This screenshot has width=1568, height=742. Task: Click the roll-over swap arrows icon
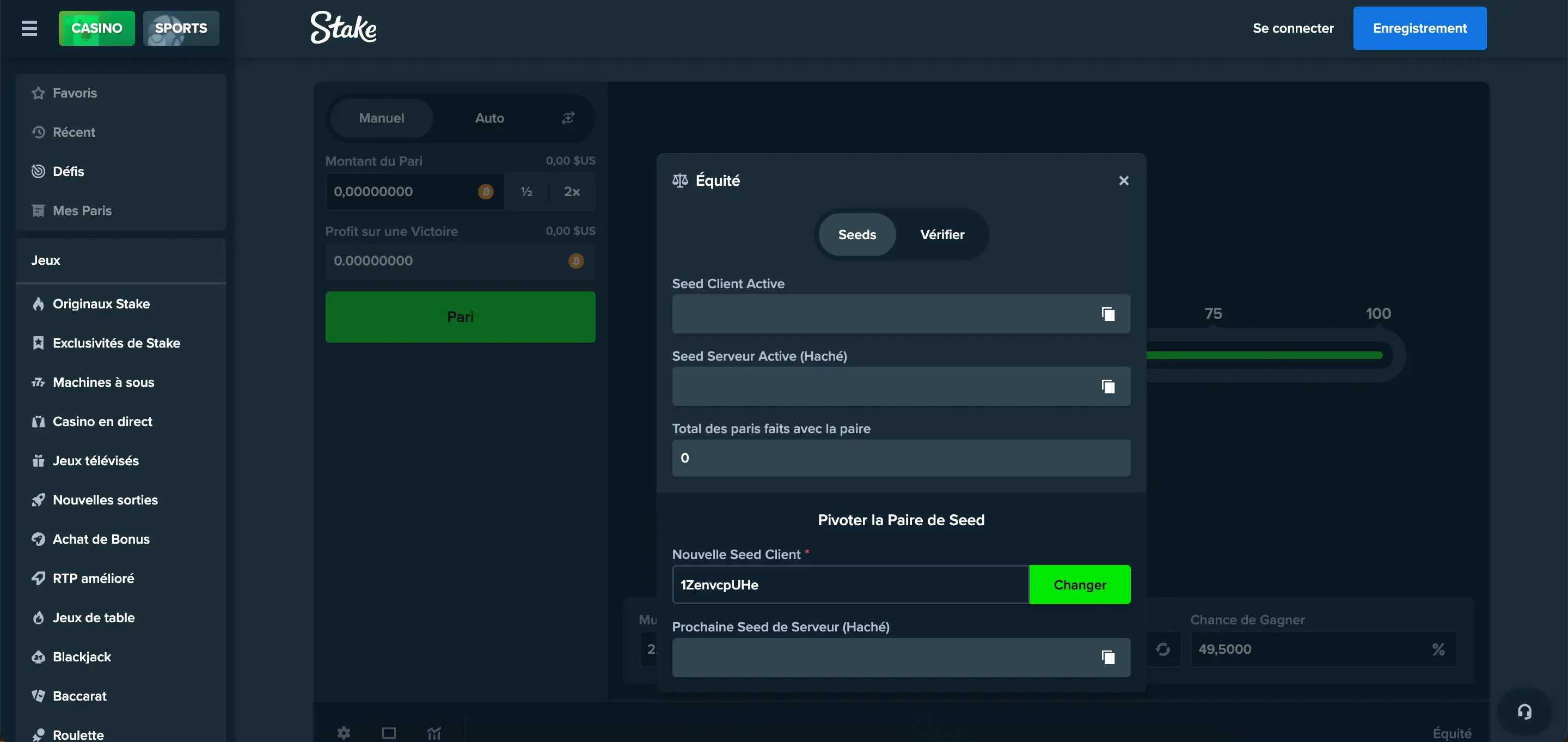1162,649
